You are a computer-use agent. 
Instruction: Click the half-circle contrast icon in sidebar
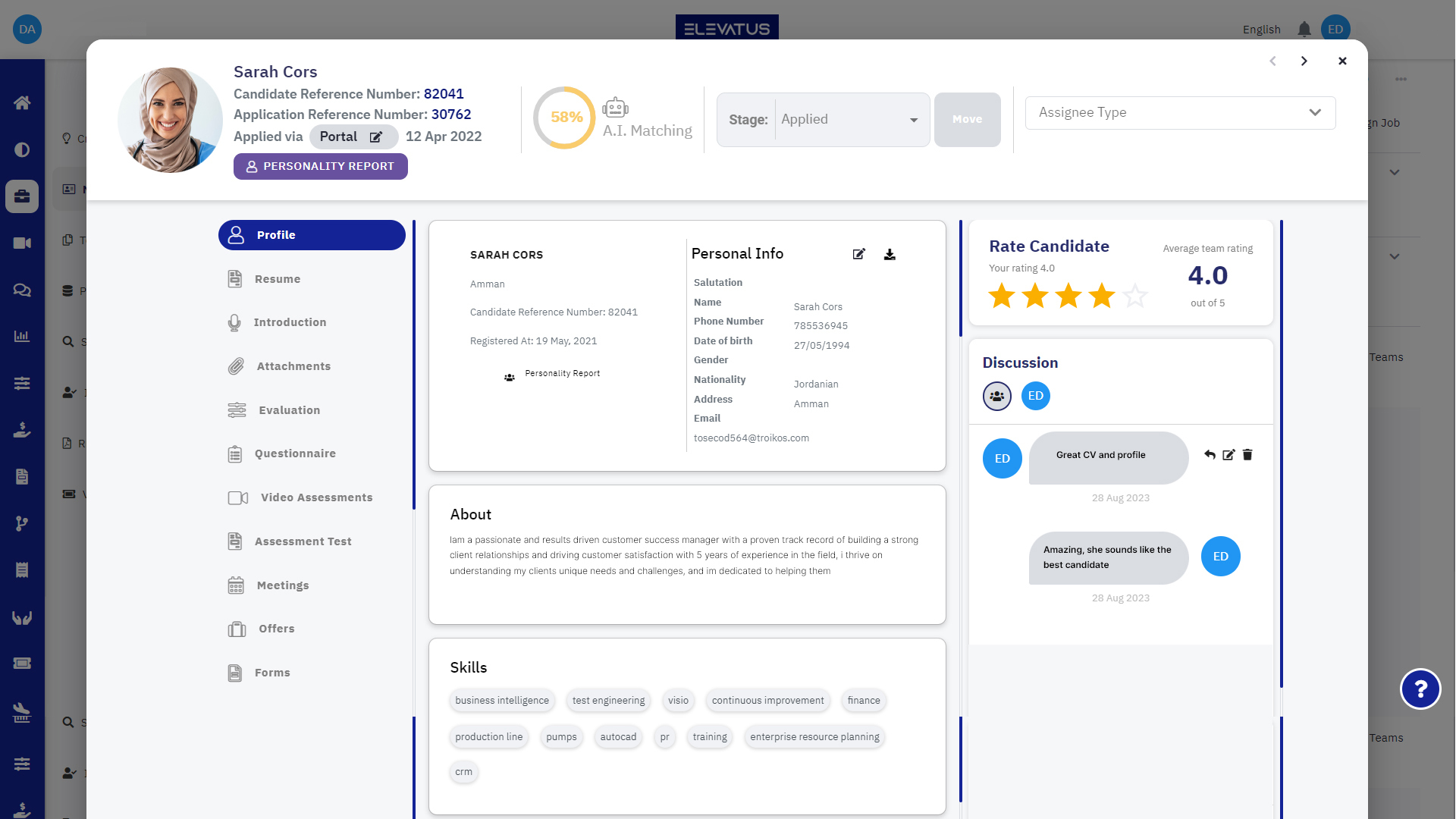tap(22, 149)
